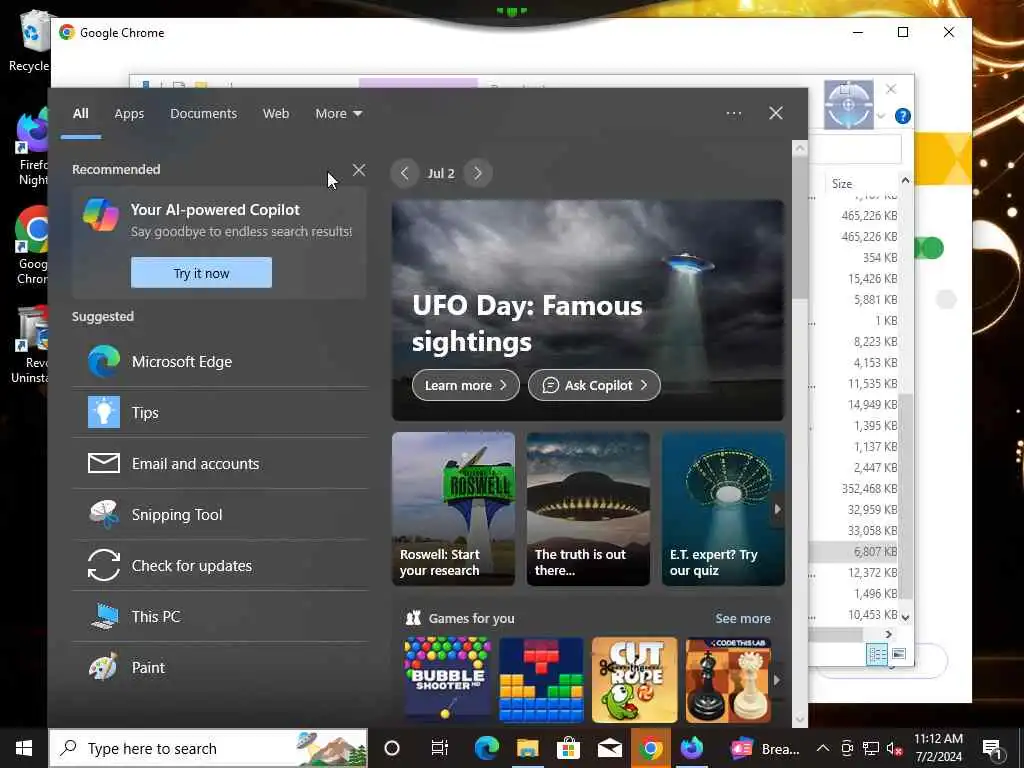Open Email and accounts settings
1024x768 pixels.
(219, 464)
